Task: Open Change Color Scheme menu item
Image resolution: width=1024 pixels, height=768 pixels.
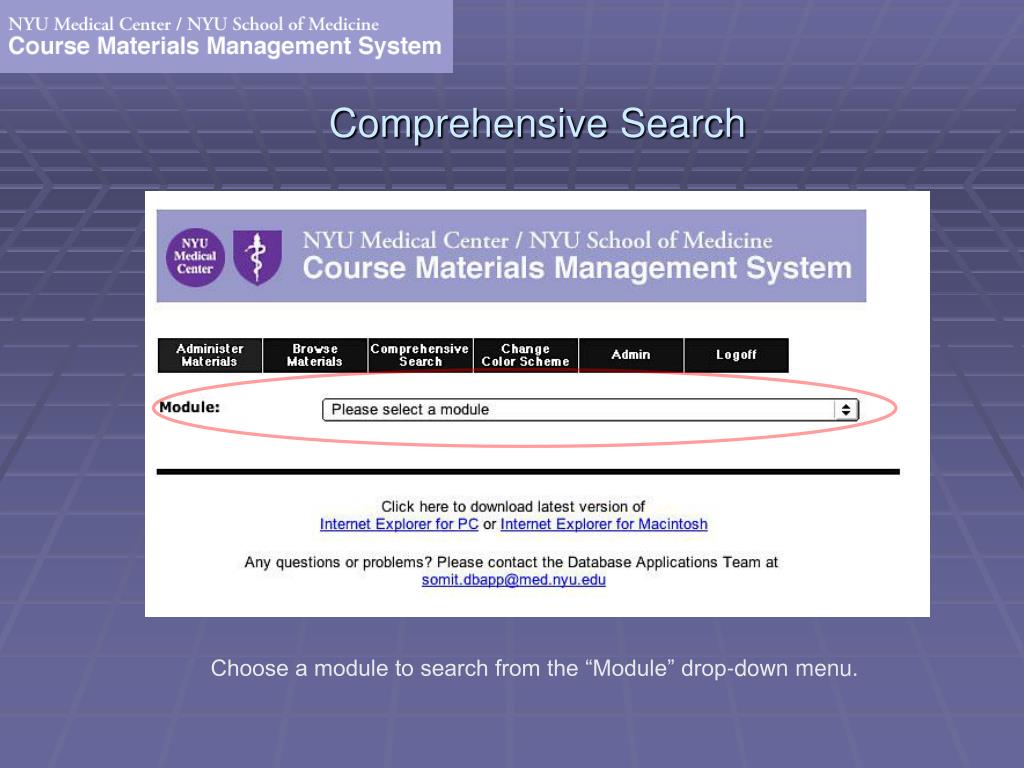Action: point(526,355)
